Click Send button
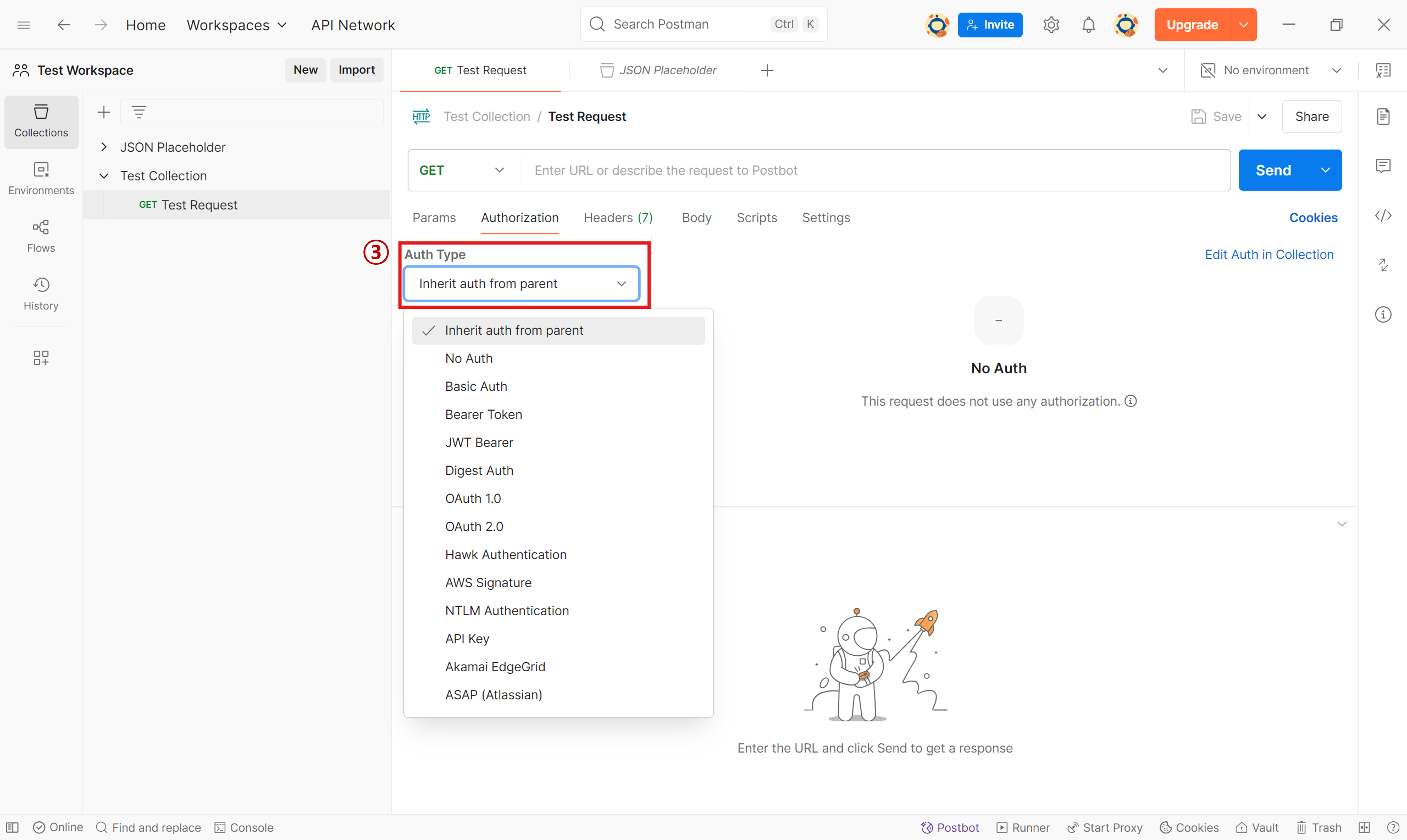The width and height of the screenshot is (1407, 840). click(1273, 170)
